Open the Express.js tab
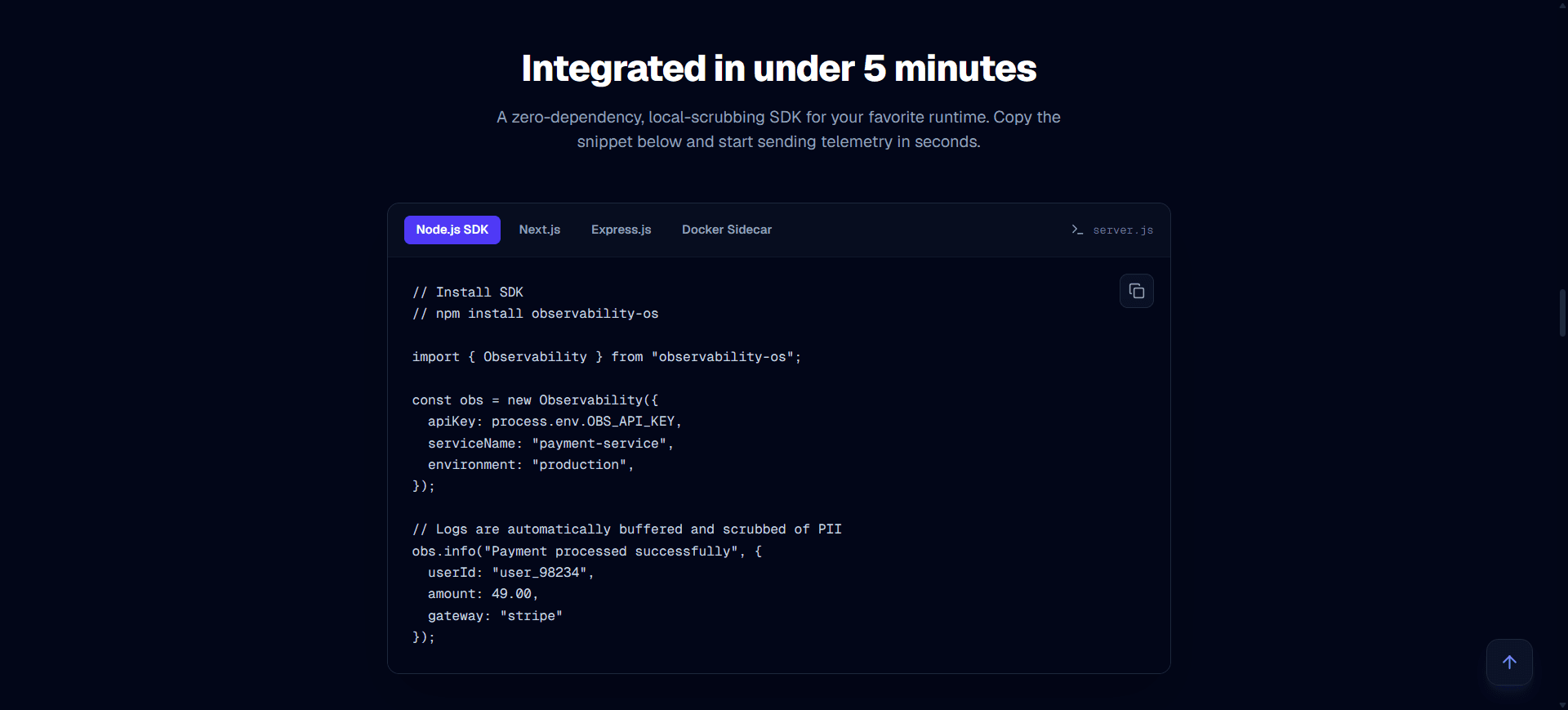 point(621,230)
